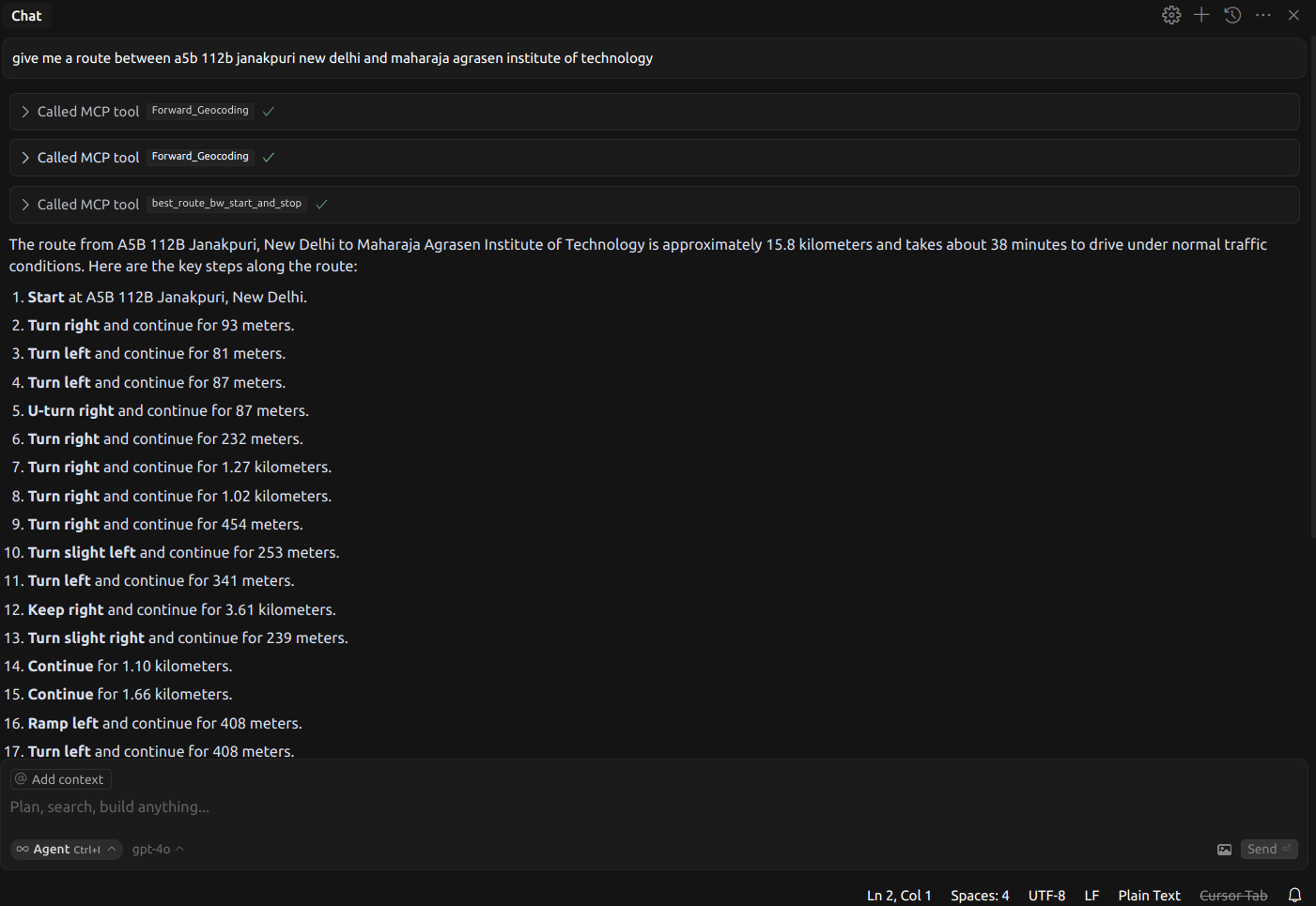1316x906 pixels.
Task: Change indentation via Spaces: 4
Action: coord(979,896)
